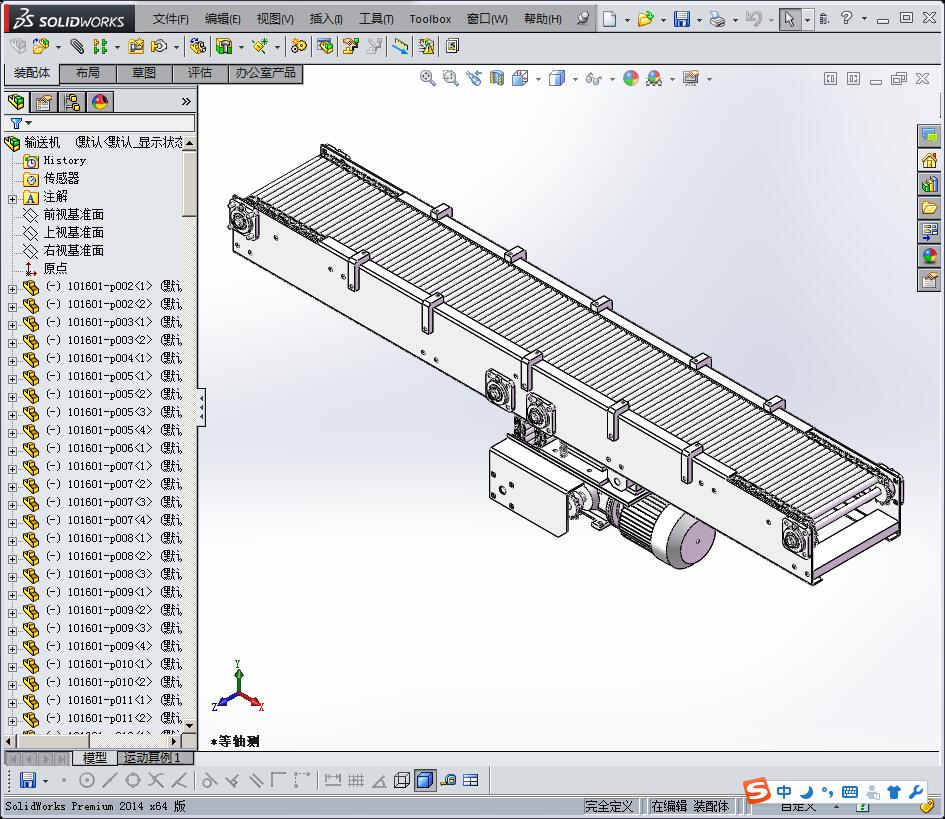Click the Save floppy disk icon in title bar
This screenshot has height=819, width=945.
point(682,19)
